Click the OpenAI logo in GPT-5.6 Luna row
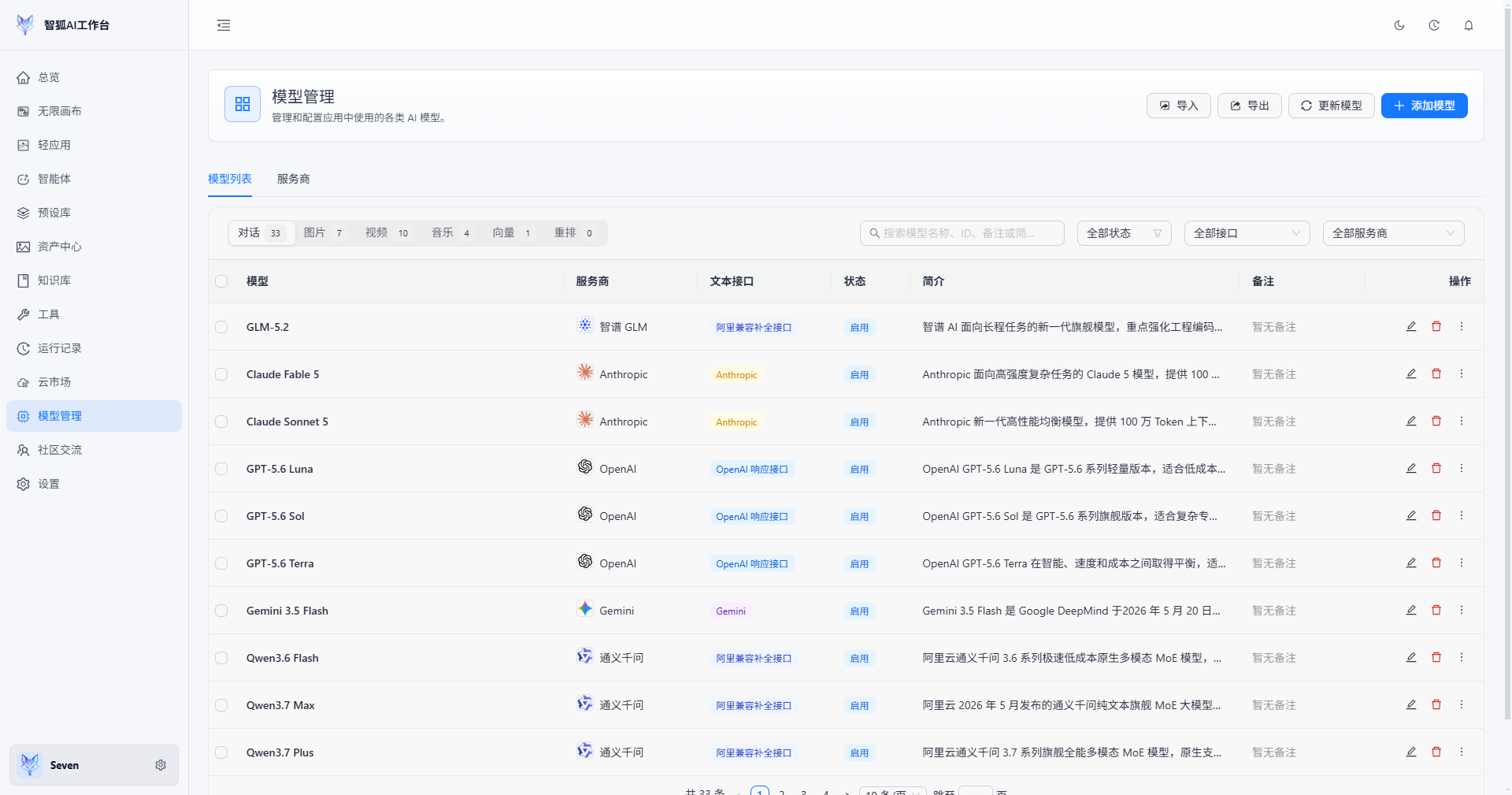 [585, 466]
